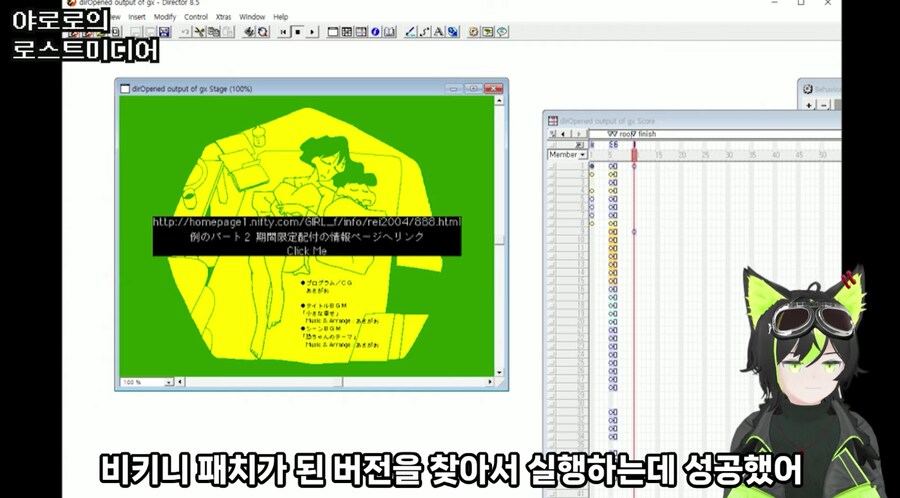900x498 pixels.
Task: Open the Cast window icon
Action: tap(347, 32)
